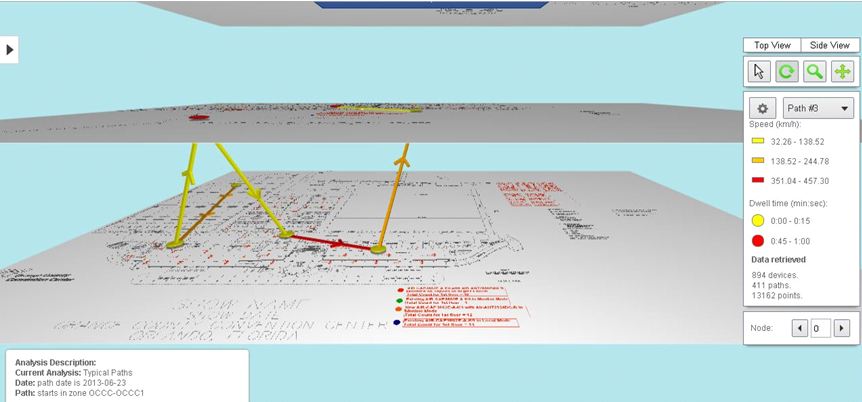
Task: Go to the next node
Action: point(842,328)
